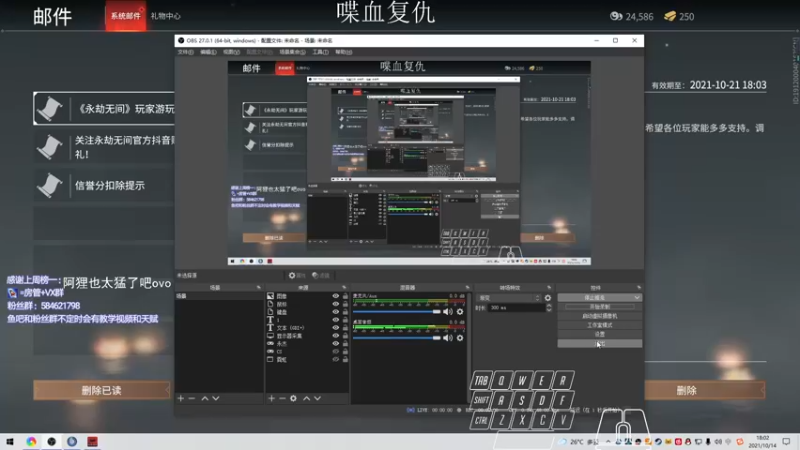Open taskbar volume control
This screenshot has height=450, width=800.
[x=718, y=442]
